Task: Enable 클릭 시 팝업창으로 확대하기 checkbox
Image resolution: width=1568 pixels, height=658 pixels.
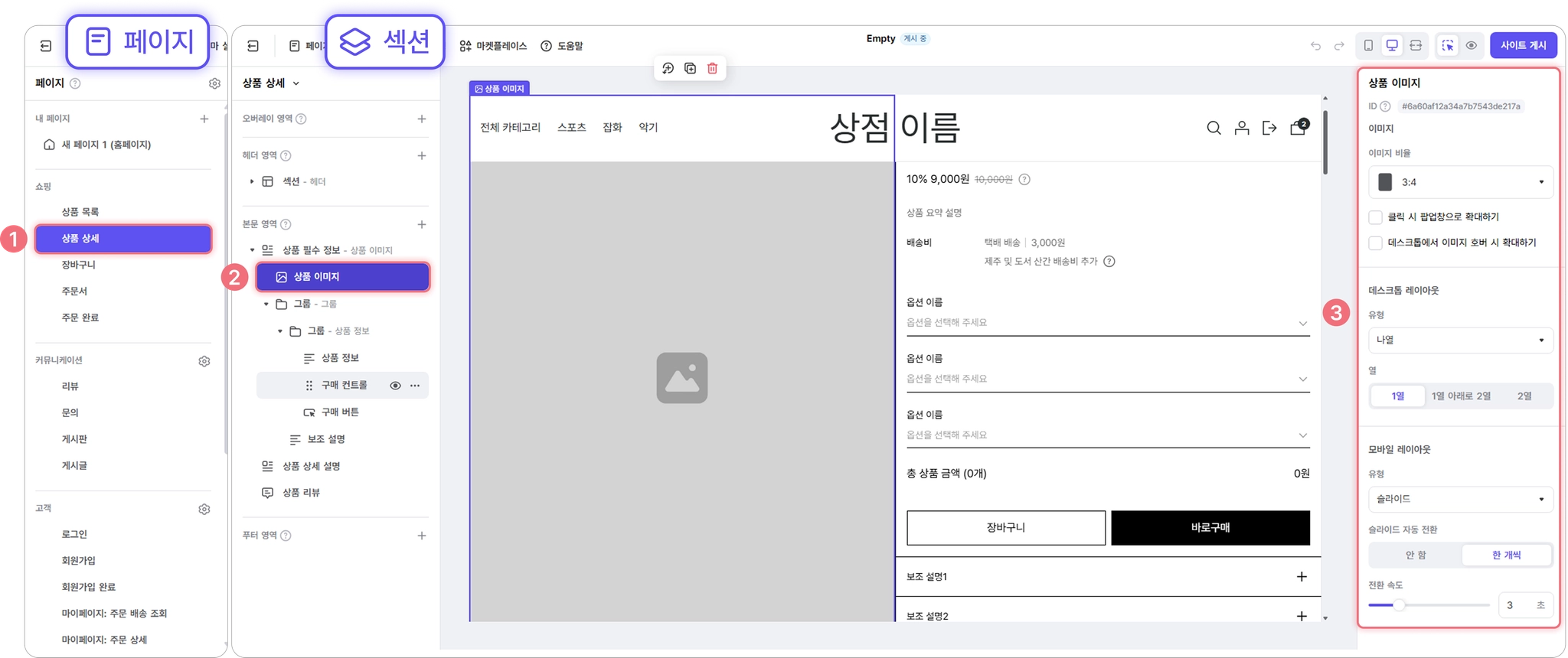Action: coord(1376,217)
